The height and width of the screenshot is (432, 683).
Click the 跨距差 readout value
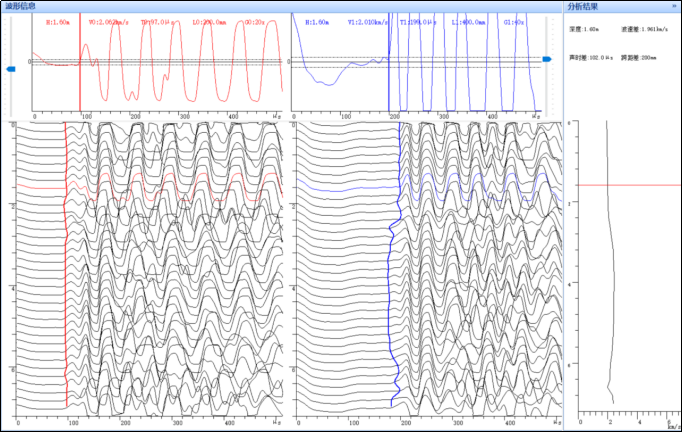pos(642,57)
